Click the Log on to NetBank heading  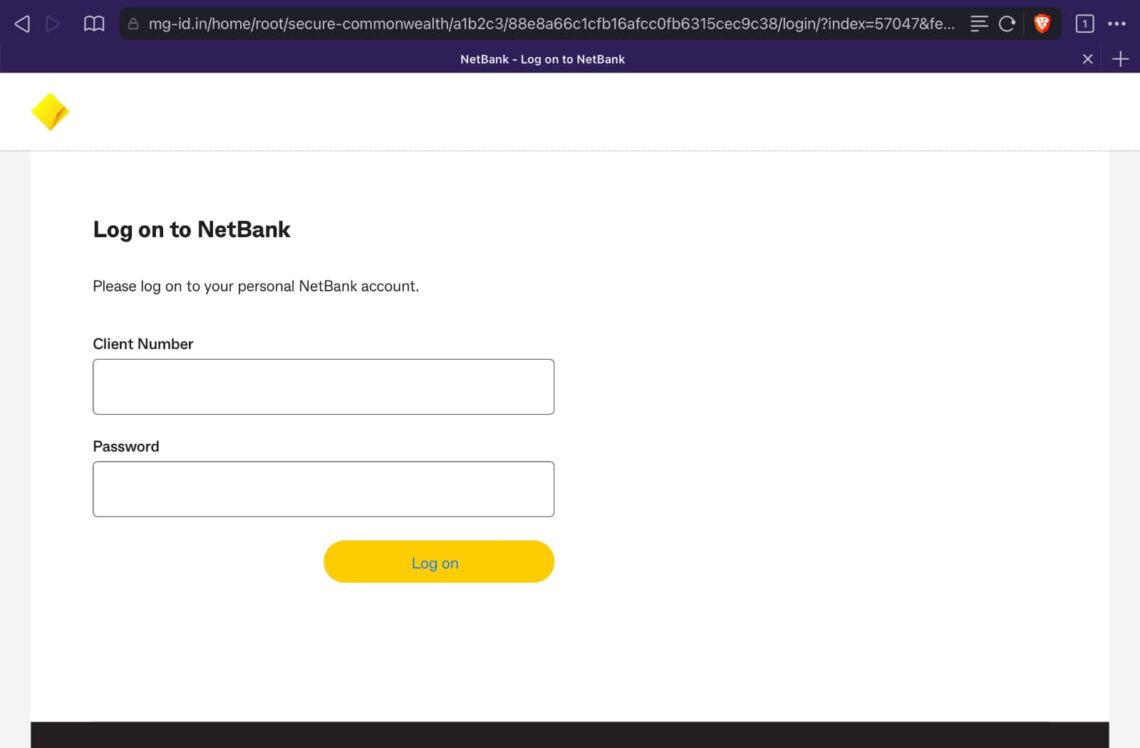191,229
